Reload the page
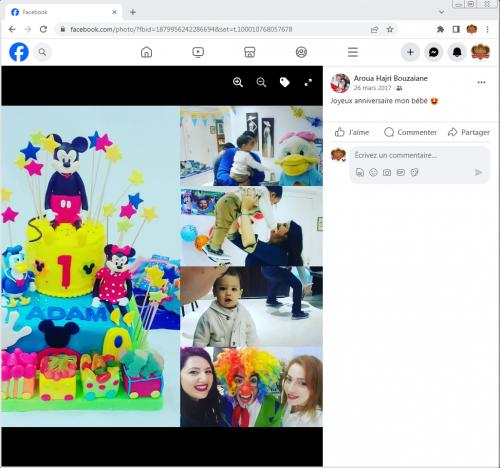500x468 pixels. pos(43,29)
